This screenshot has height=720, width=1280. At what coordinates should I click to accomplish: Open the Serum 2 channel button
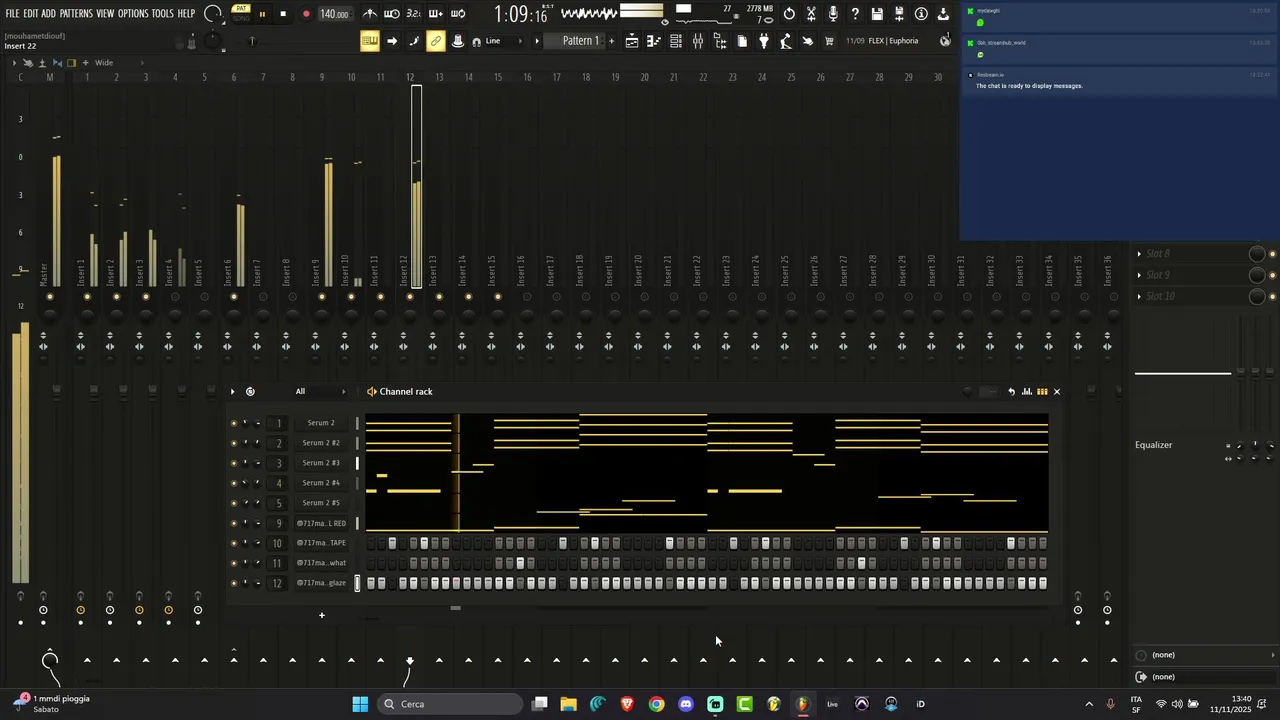click(x=322, y=423)
